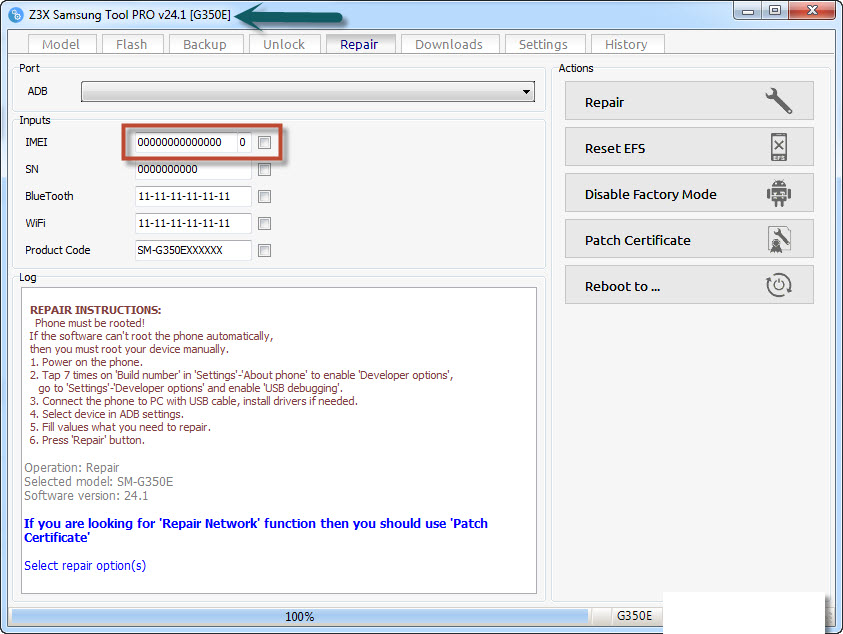Switch to the Settings tab
This screenshot has width=843, height=634.
point(544,44)
